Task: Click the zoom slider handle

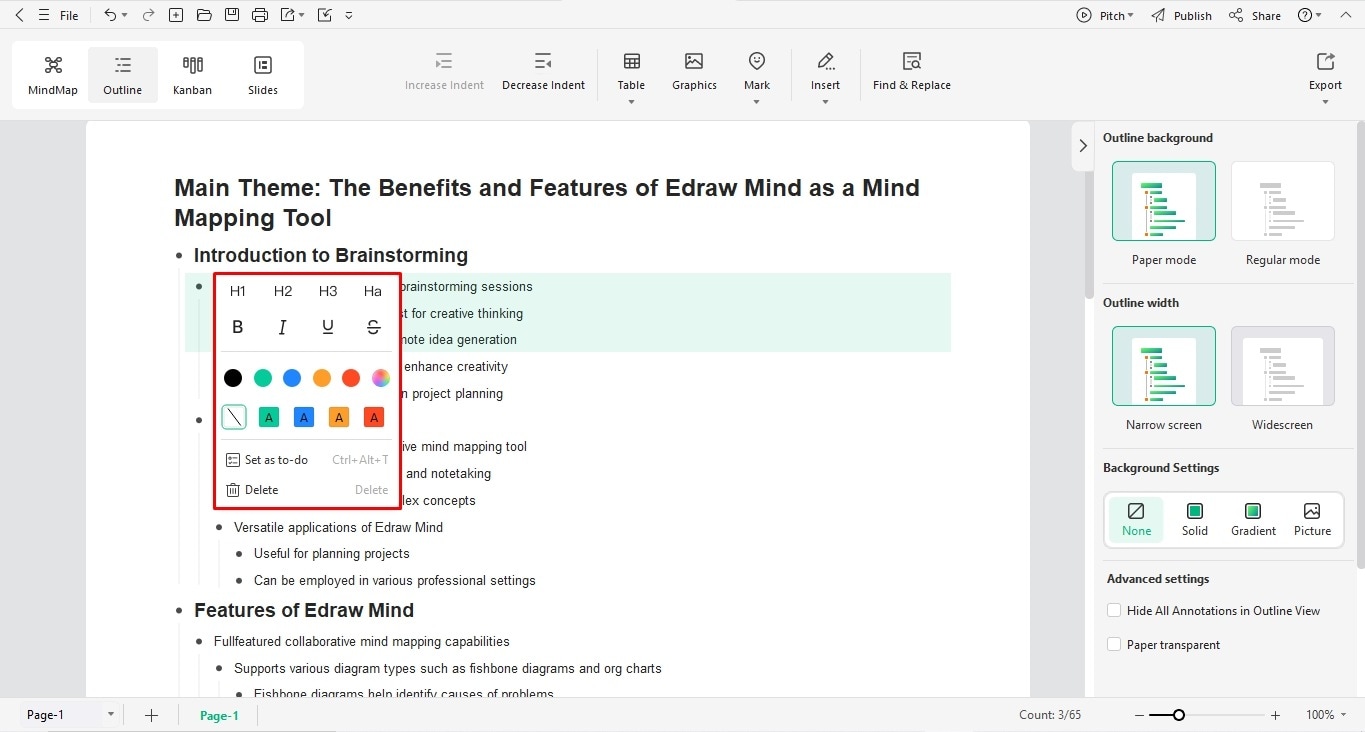Action: (x=1179, y=715)
